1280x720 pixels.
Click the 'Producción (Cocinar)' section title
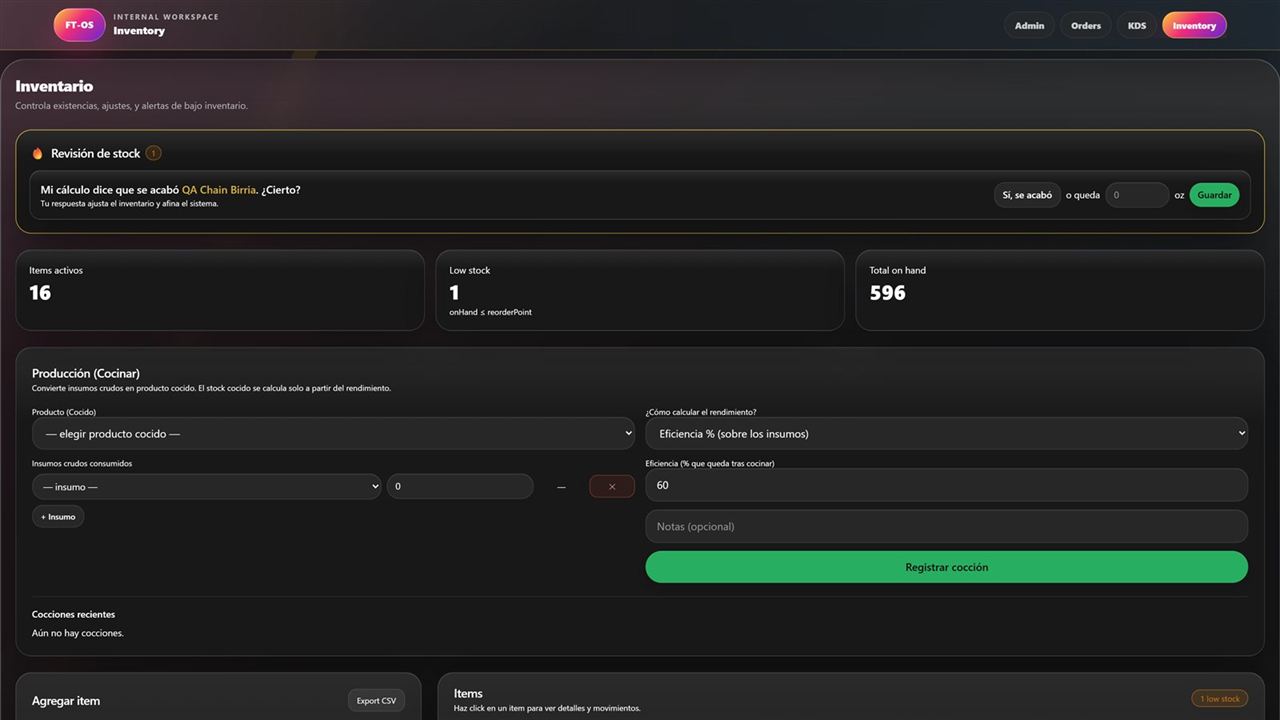[x=86, y=373]
